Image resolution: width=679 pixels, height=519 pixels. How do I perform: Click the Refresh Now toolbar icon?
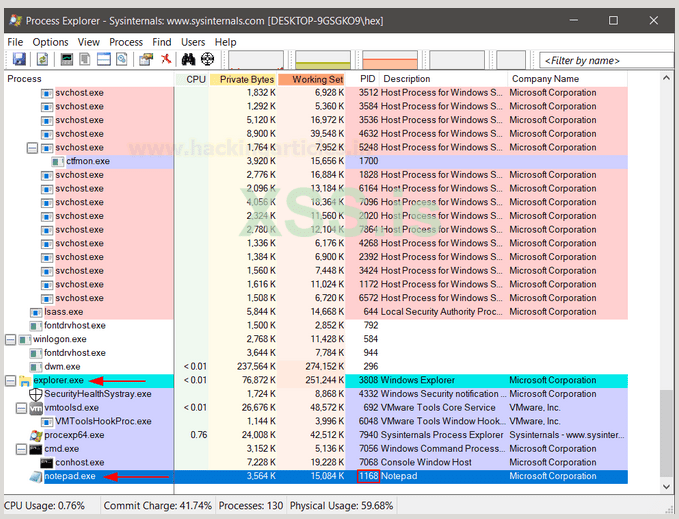40,60
